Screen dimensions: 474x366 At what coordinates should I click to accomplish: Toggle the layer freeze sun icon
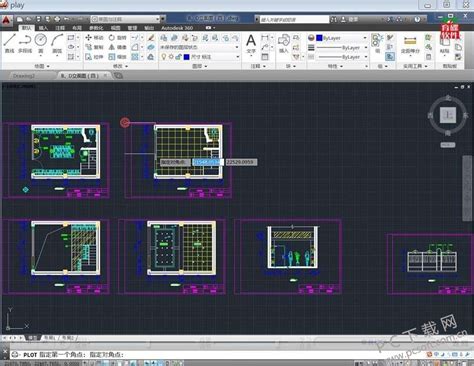coord(171,57)
